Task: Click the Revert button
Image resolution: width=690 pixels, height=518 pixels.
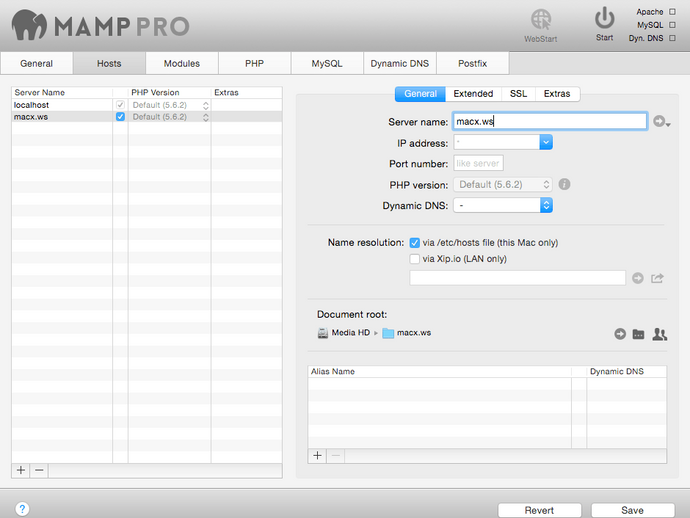Action: [540, 510]
